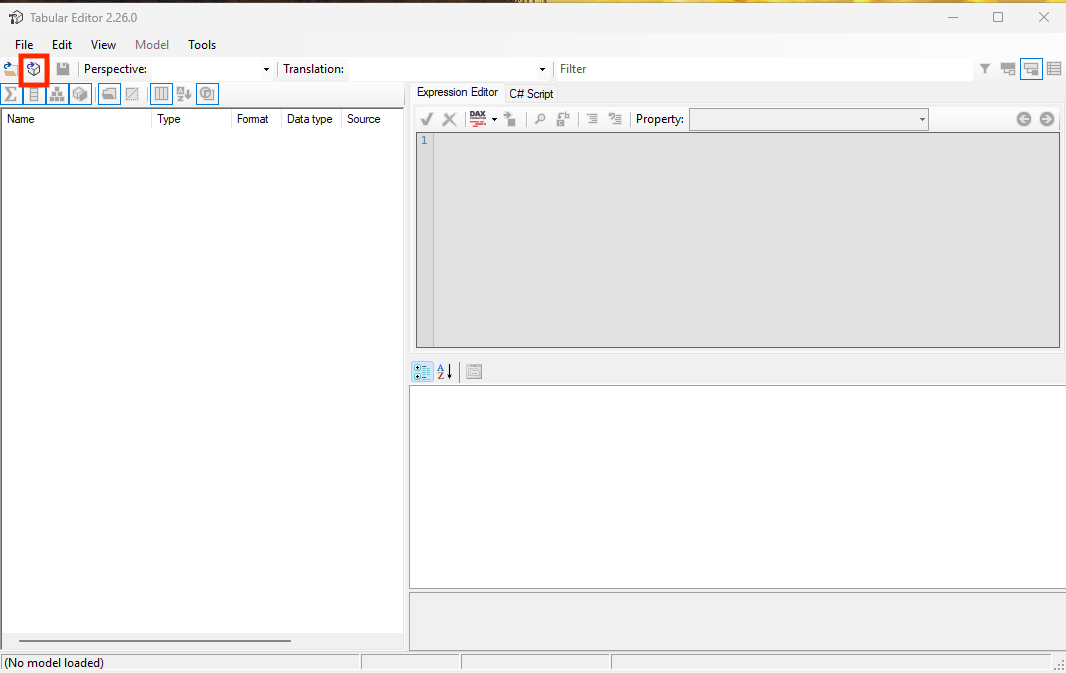This screenshot has height=673, width=1066.
Task: Click the Data type column header
Action: (x=309, y=119)
